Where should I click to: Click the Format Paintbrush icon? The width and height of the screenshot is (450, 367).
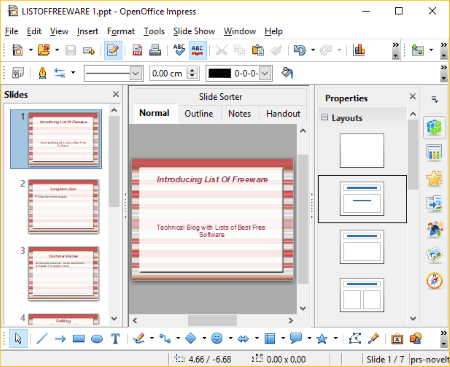(x=276, y=50)
